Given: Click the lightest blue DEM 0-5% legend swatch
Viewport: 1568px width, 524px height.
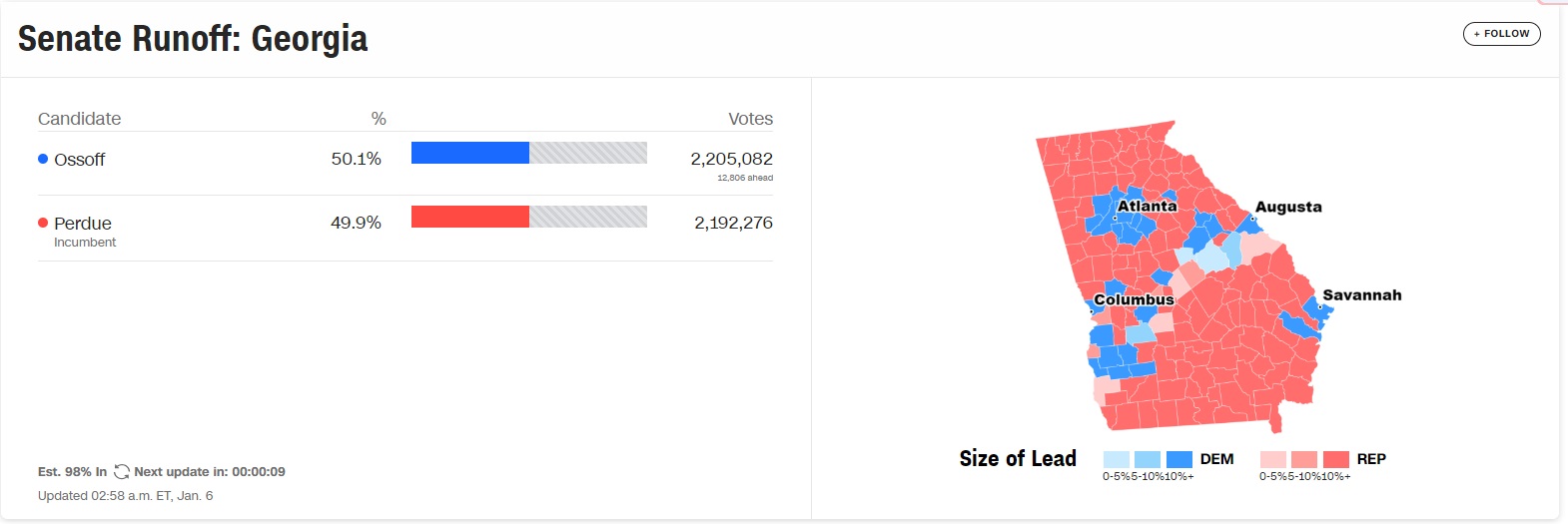Looking at the screenshot, I should point(1117,459).
